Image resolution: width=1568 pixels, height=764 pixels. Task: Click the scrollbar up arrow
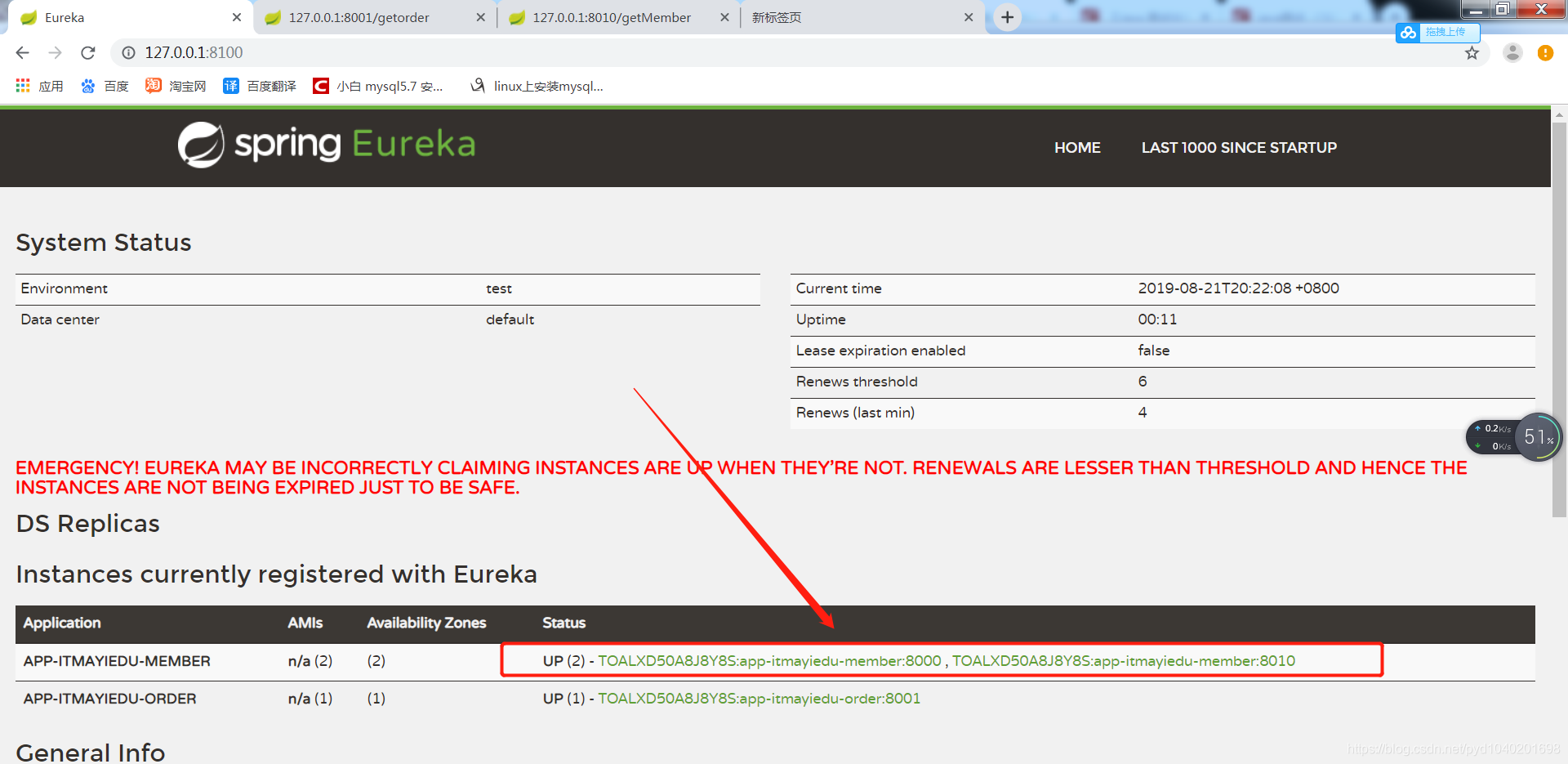tap(1559, 115)
